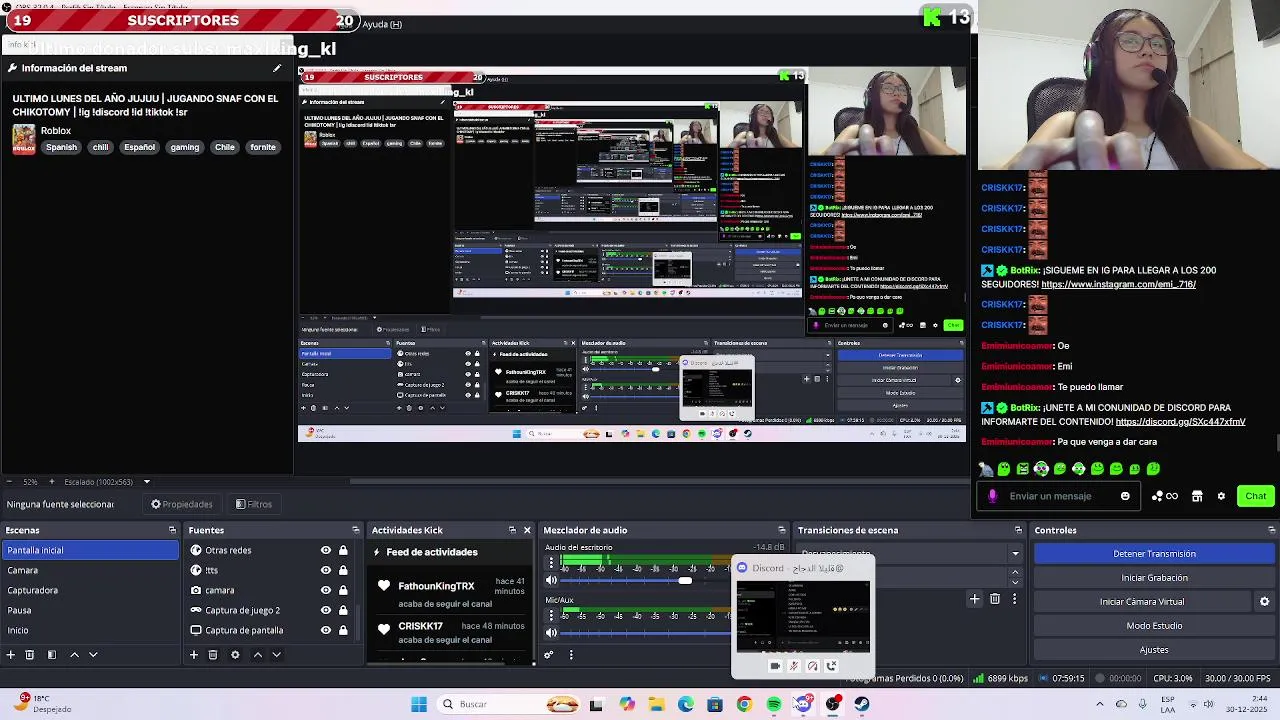The height and width of the screenshot is (720, 1280).
Task: Undock the Fuentes panel
Action: click(x=355, y=530)
